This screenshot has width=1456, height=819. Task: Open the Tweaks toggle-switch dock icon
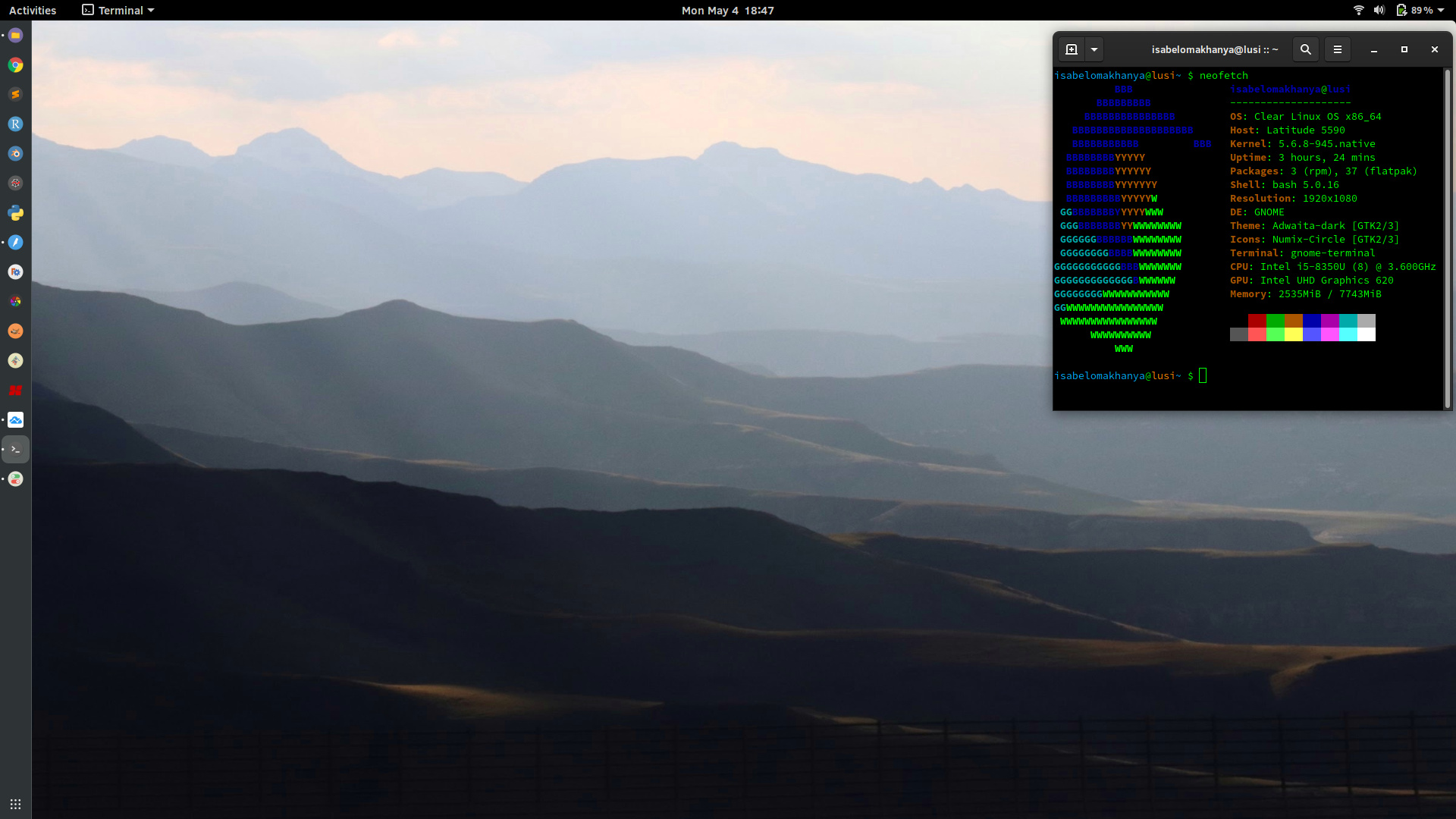15,479
